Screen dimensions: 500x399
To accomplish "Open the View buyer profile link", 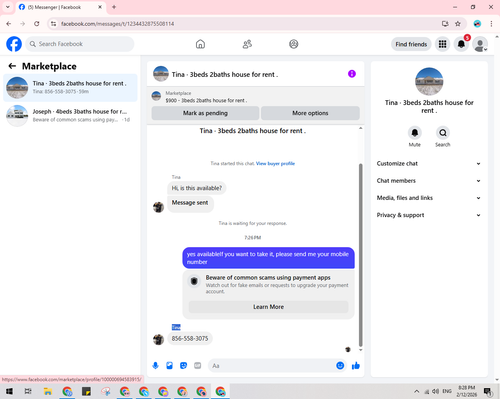I will (x=275, y=163).
